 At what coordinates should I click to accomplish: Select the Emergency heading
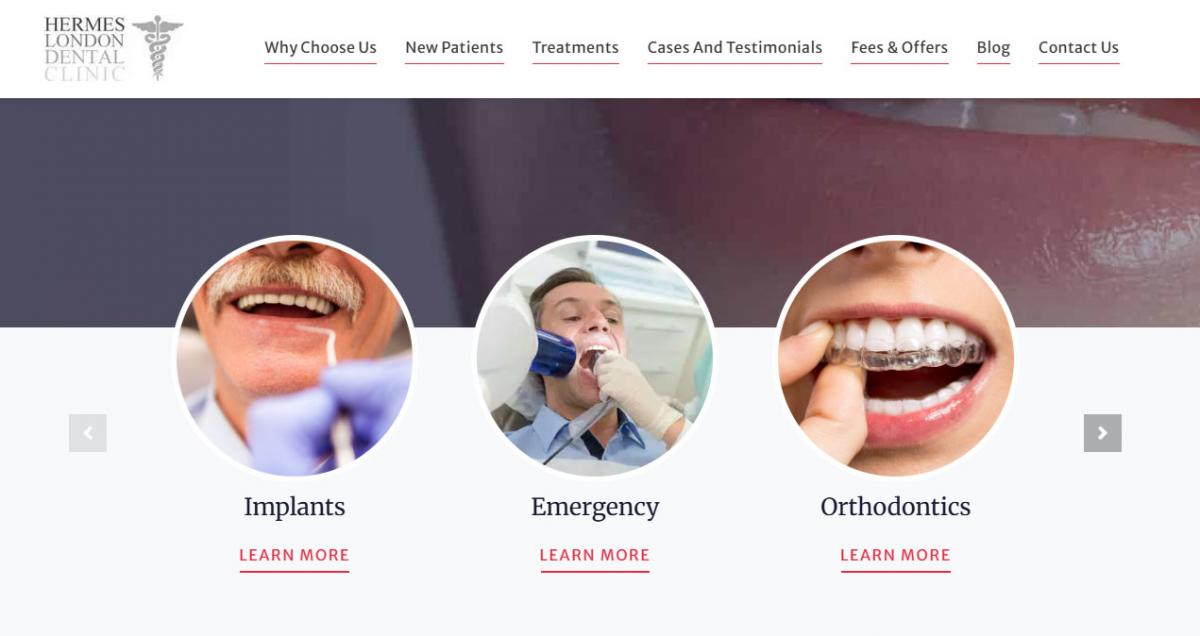click(x=595, y=507)
